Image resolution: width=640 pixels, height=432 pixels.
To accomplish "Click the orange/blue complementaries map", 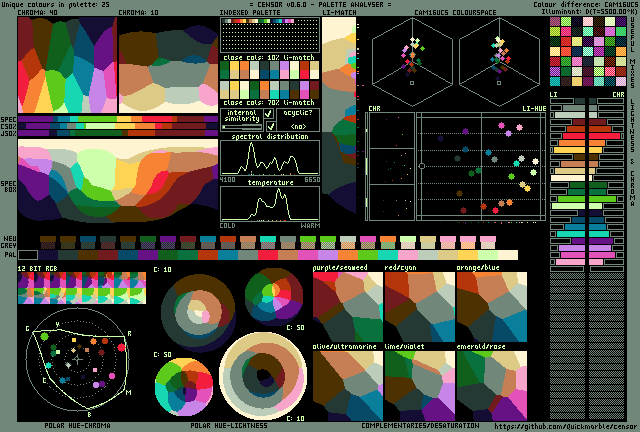I will point(491,309).
